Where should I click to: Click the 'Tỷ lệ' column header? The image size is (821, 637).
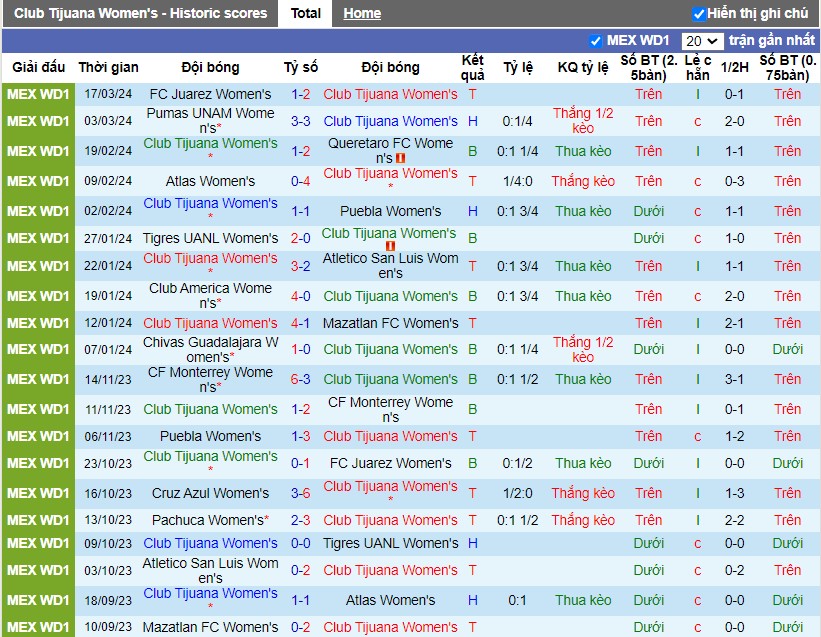tap(517, 68)
